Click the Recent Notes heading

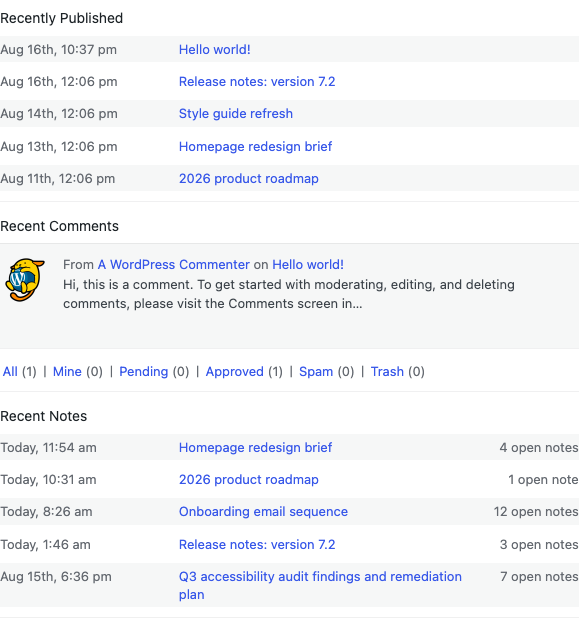click(43, 416)
